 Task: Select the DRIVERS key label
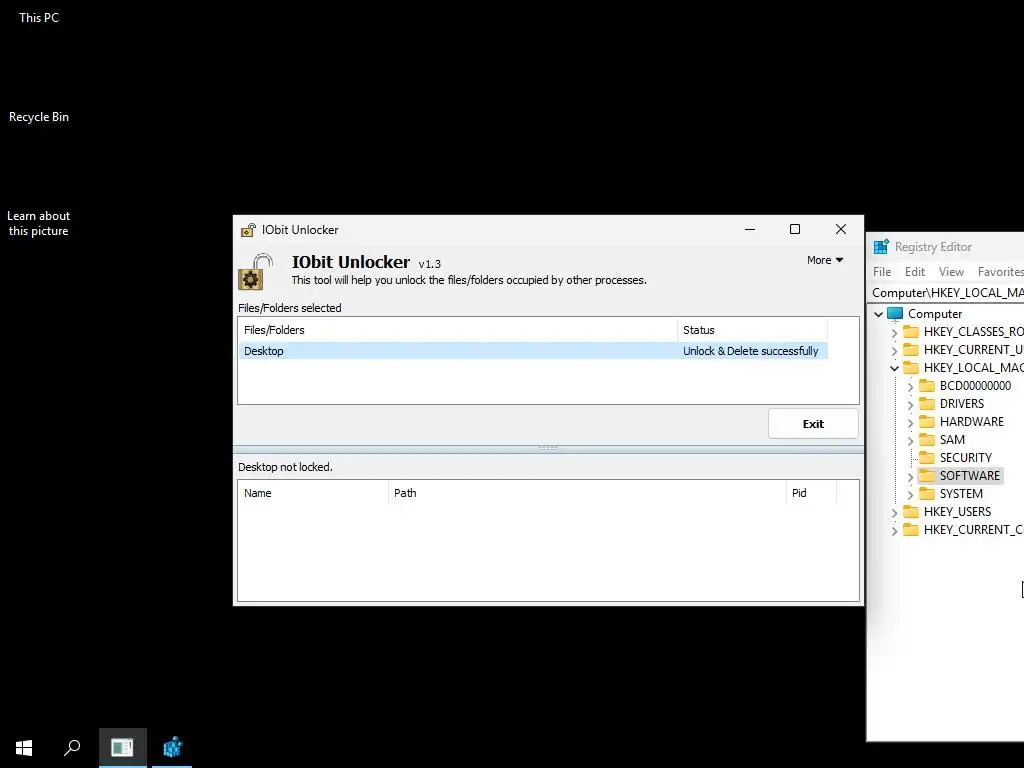pyautogui.click(x=961, y=404)
